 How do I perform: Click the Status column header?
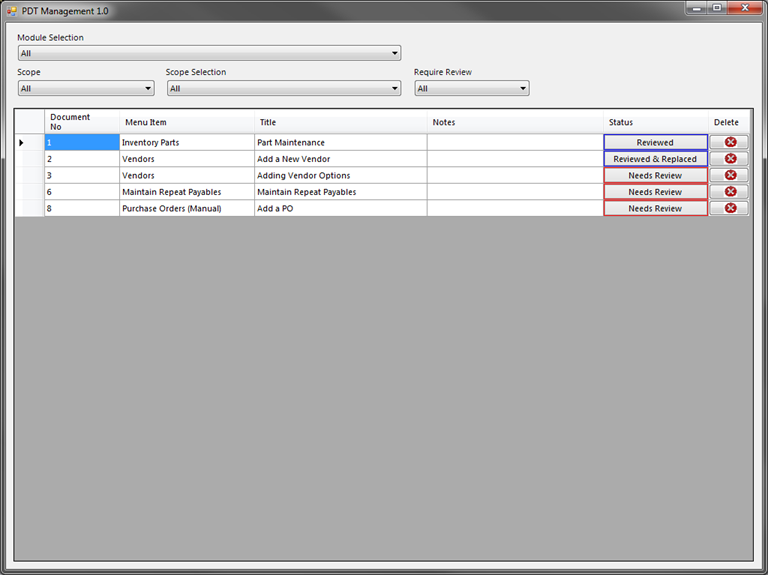coord(655,121)
